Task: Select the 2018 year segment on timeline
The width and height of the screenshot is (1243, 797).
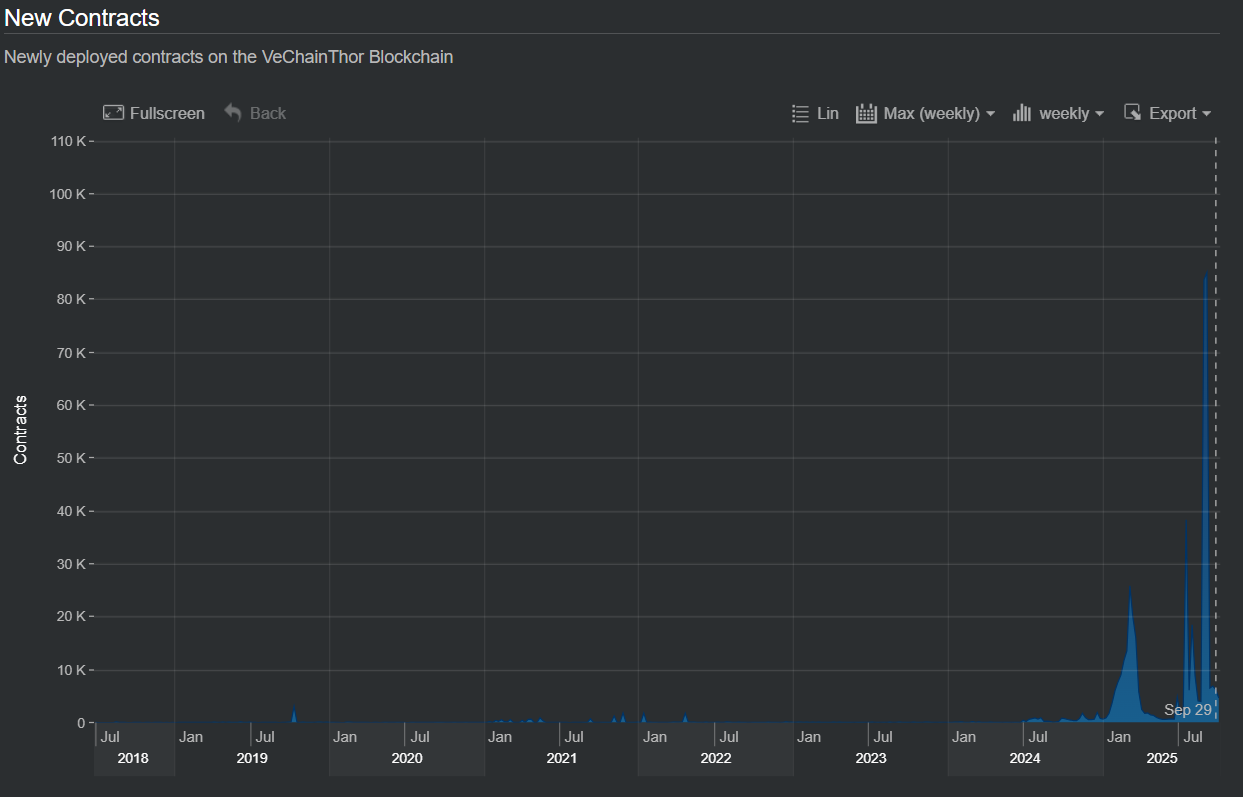Action: click(x=133, y=759)
